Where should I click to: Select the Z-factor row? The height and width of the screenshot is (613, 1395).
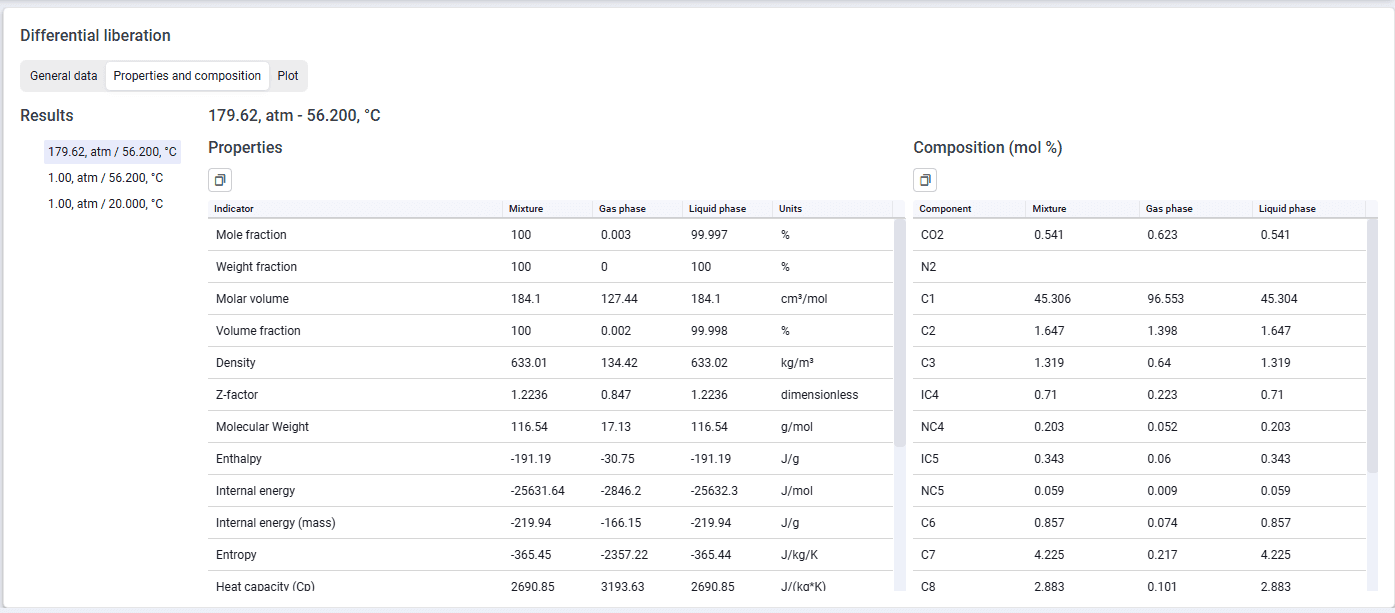[550, 395]
